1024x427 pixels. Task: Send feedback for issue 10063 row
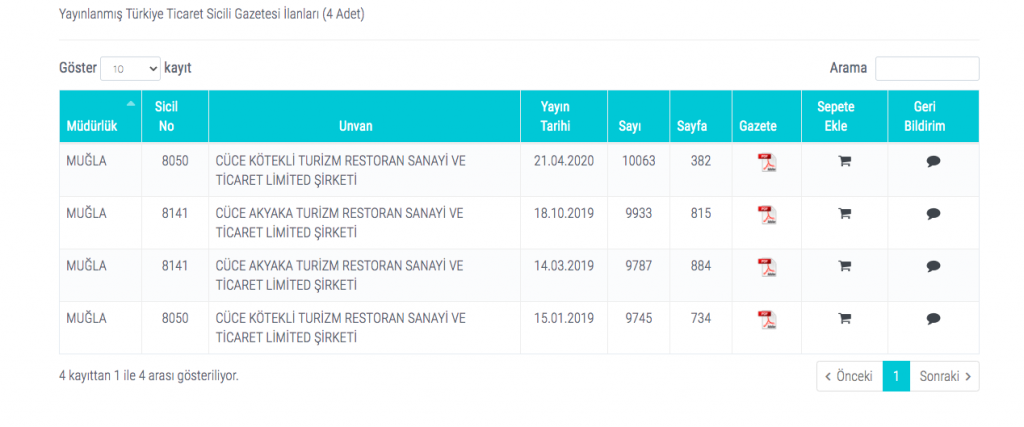(x=933, y=162)
